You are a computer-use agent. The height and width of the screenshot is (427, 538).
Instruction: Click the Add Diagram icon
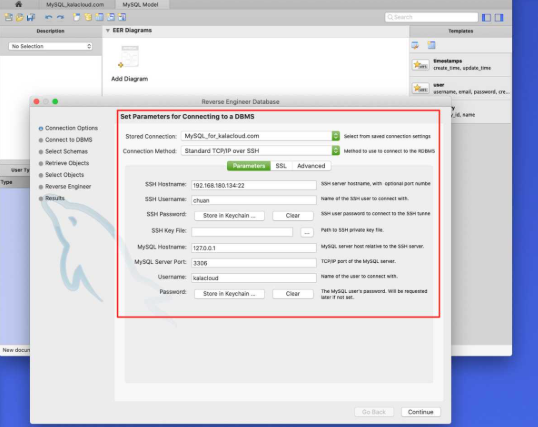tap(129, 57)
